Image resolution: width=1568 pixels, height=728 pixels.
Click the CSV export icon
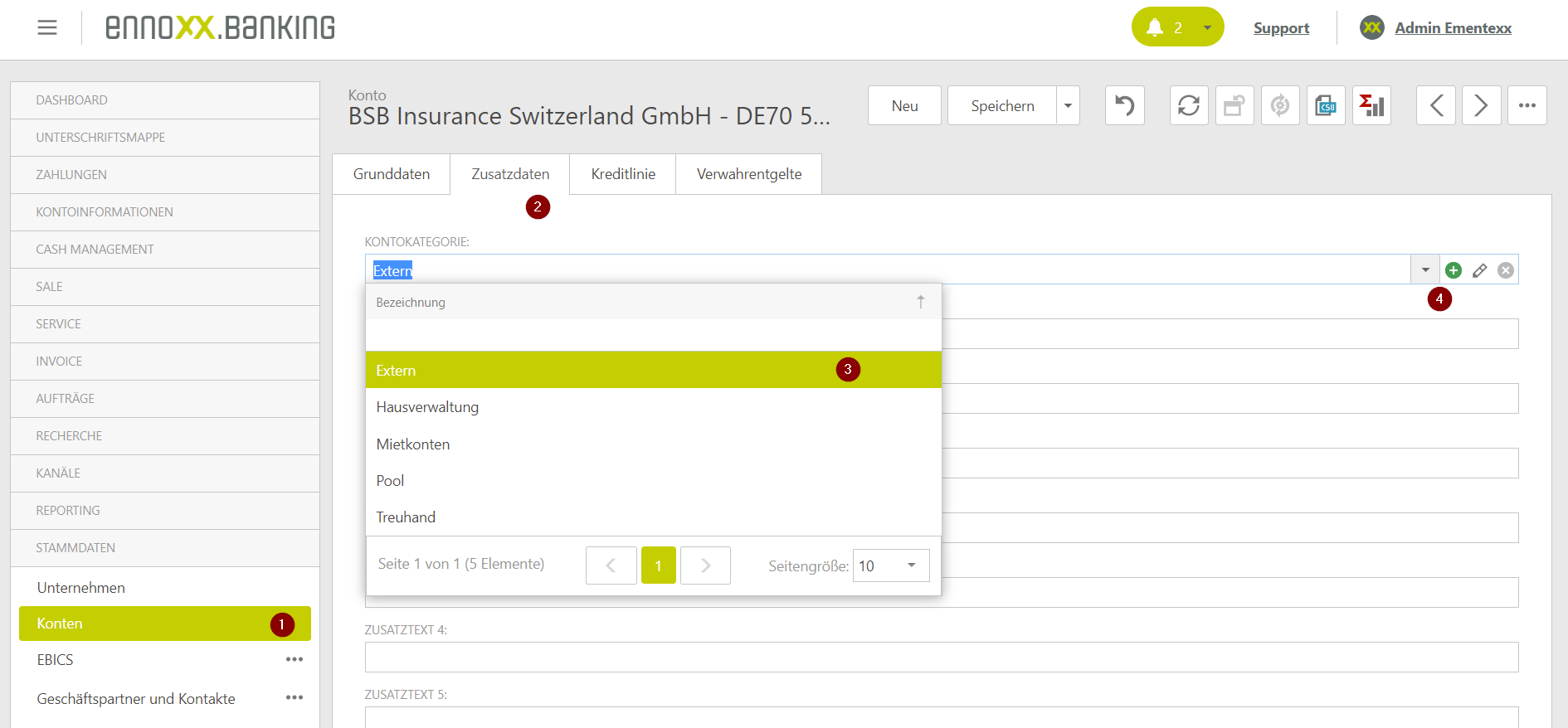[1326, 106]
